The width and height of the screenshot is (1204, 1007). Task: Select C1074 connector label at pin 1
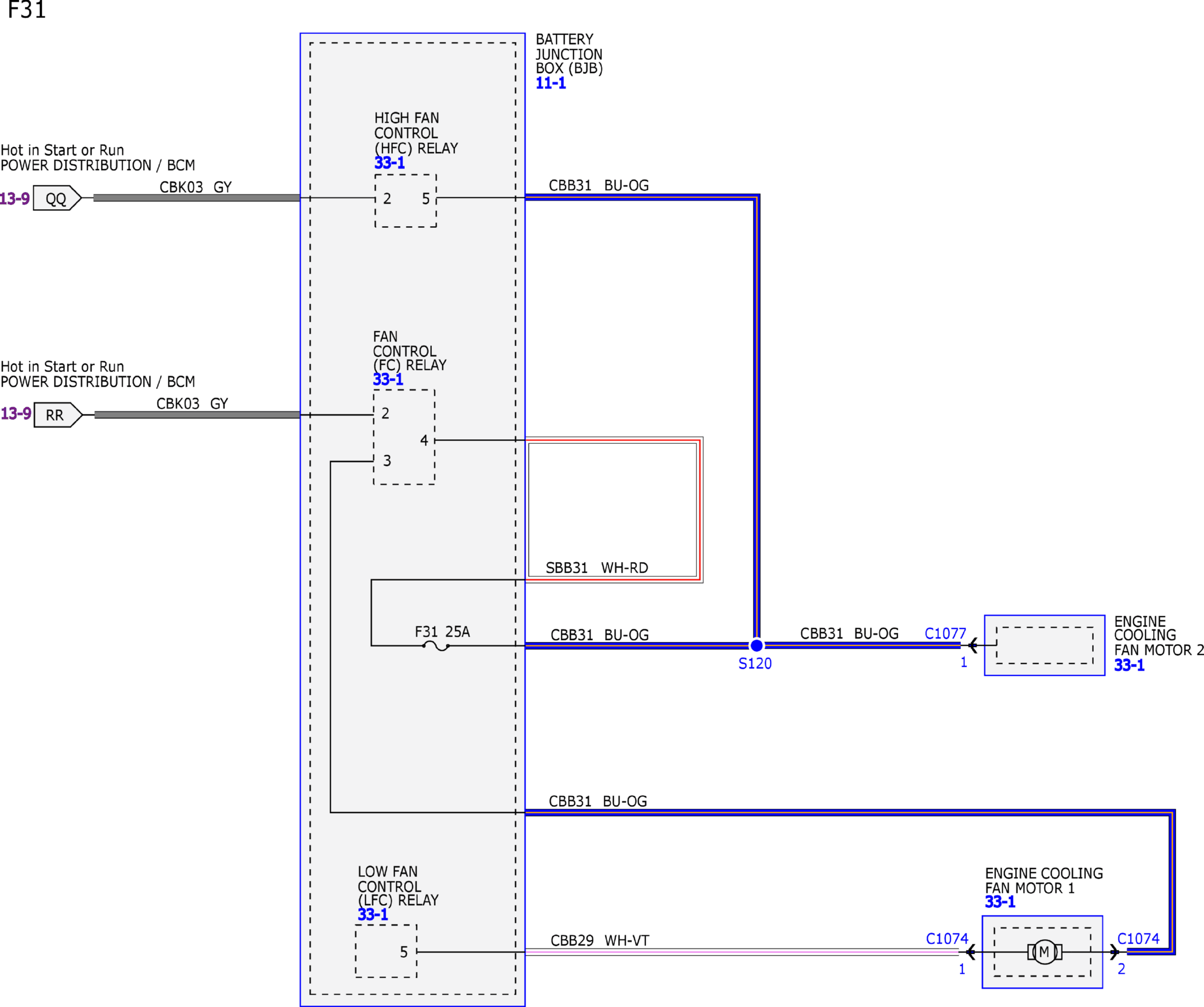coord(947,939)
